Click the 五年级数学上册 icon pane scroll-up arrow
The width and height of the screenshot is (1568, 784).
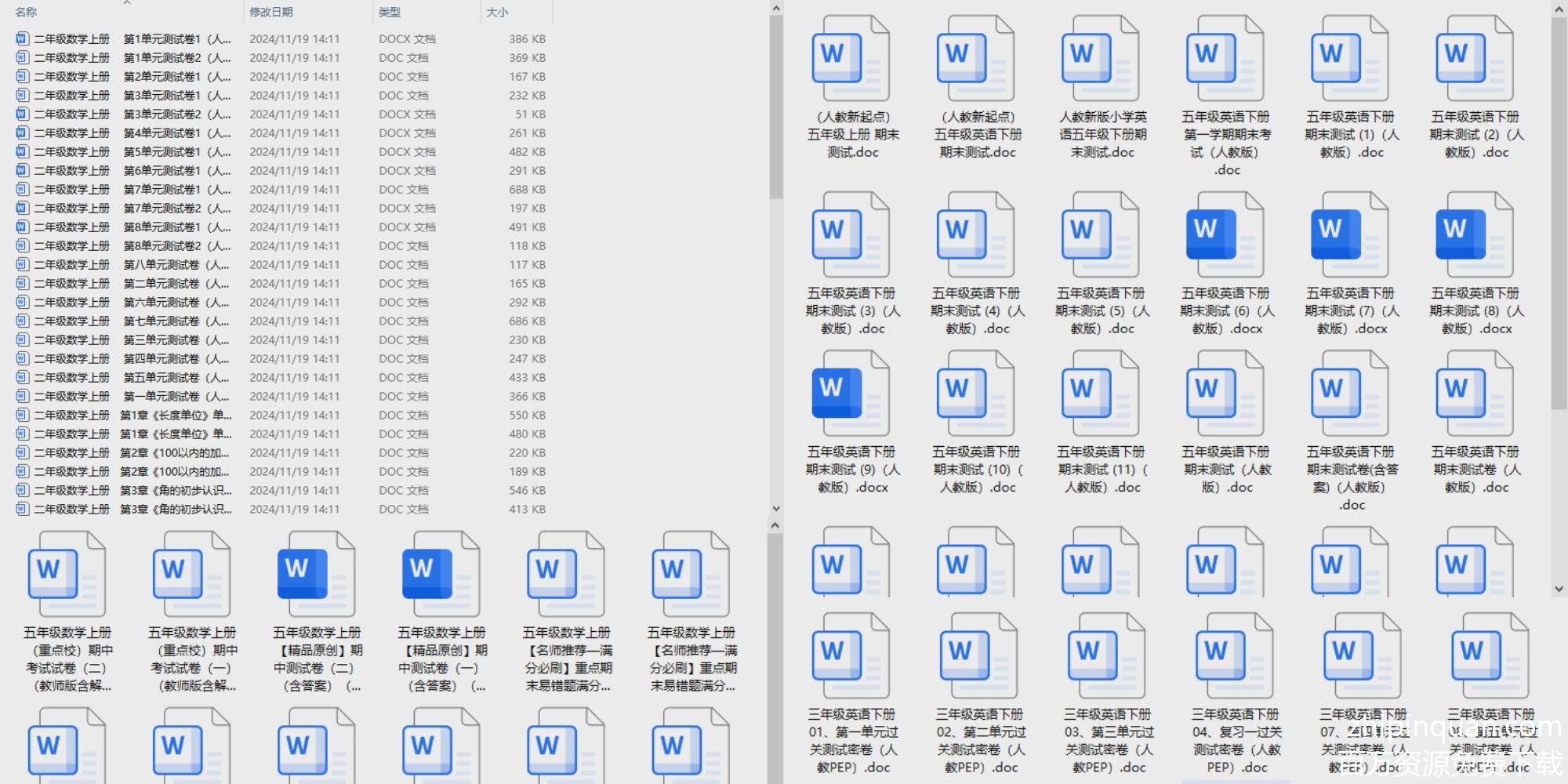click(x=775, y=525)
